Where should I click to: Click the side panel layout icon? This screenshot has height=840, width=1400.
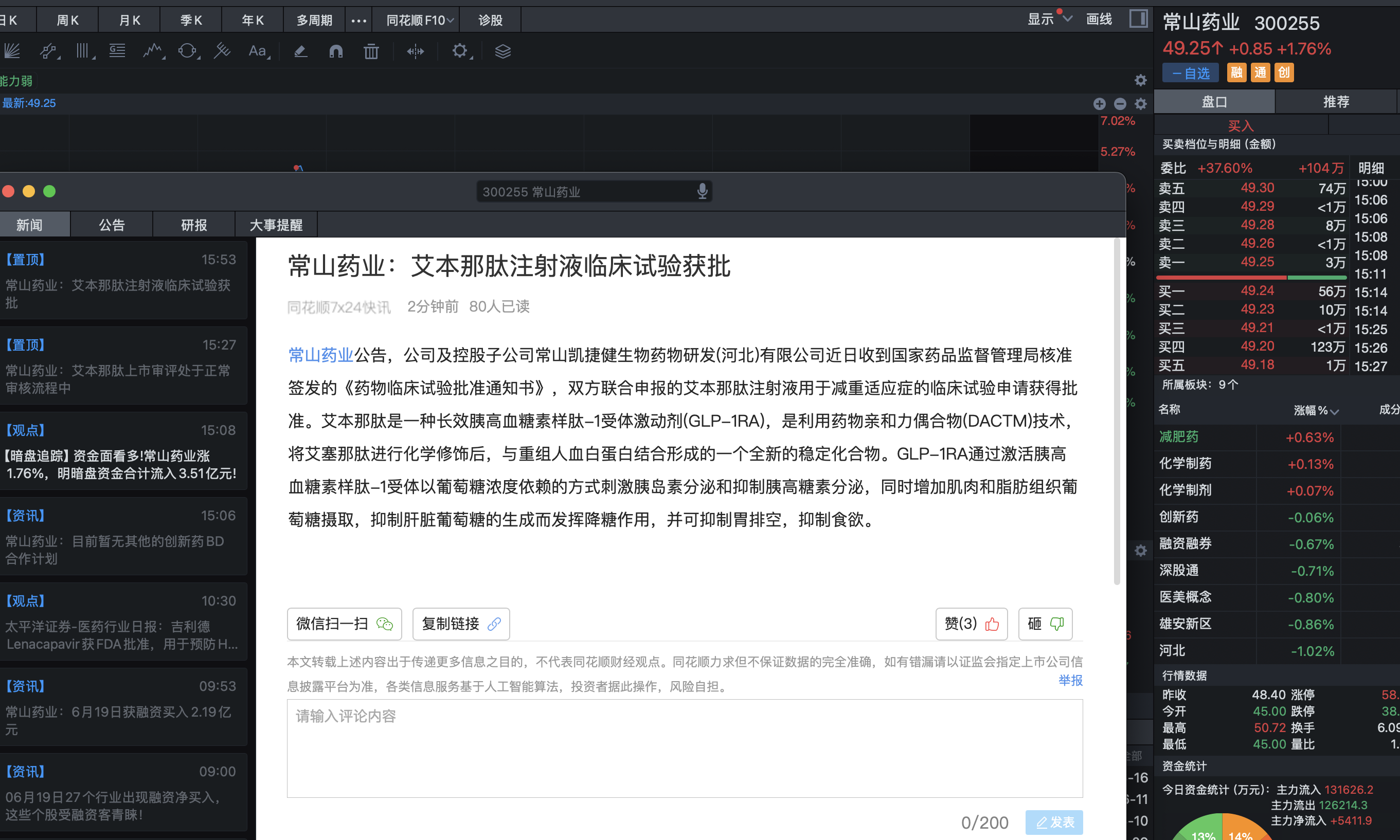click(1138, 19)
